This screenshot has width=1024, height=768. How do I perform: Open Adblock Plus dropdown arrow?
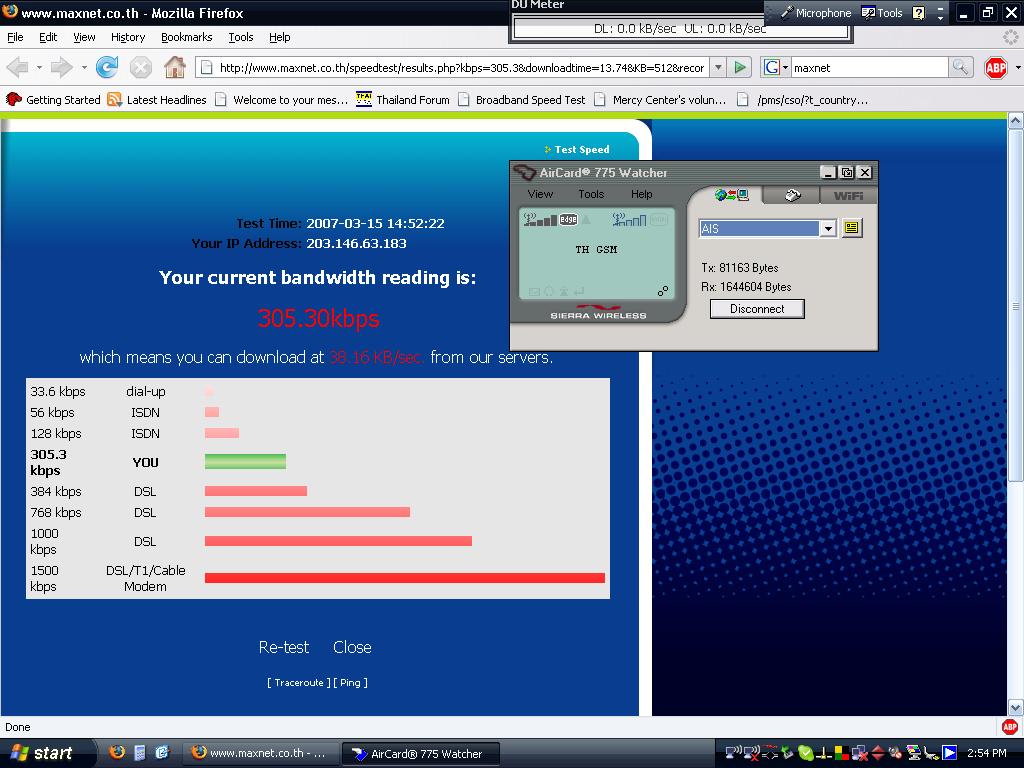point(1017,67)
